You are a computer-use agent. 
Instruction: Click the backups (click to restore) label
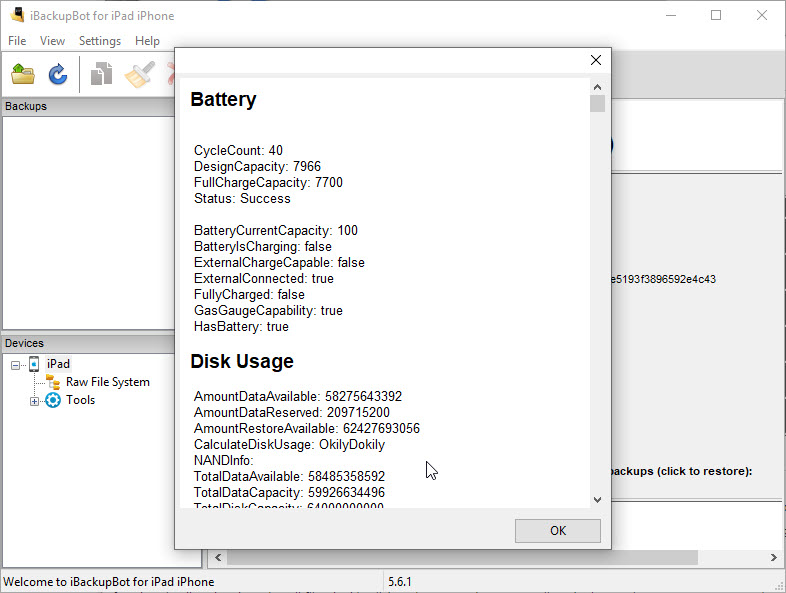tap(682, 471)
